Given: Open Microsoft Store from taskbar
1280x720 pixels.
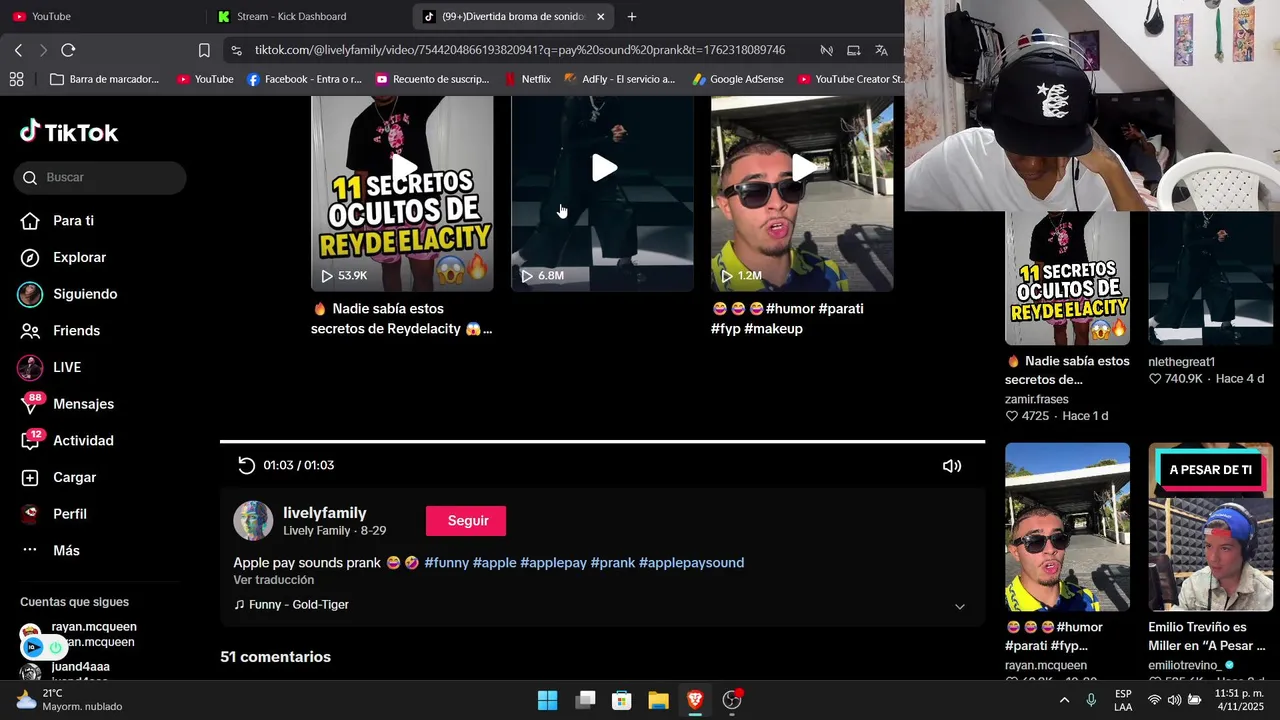Looking at the screenshot, I should tap(621, 700).
